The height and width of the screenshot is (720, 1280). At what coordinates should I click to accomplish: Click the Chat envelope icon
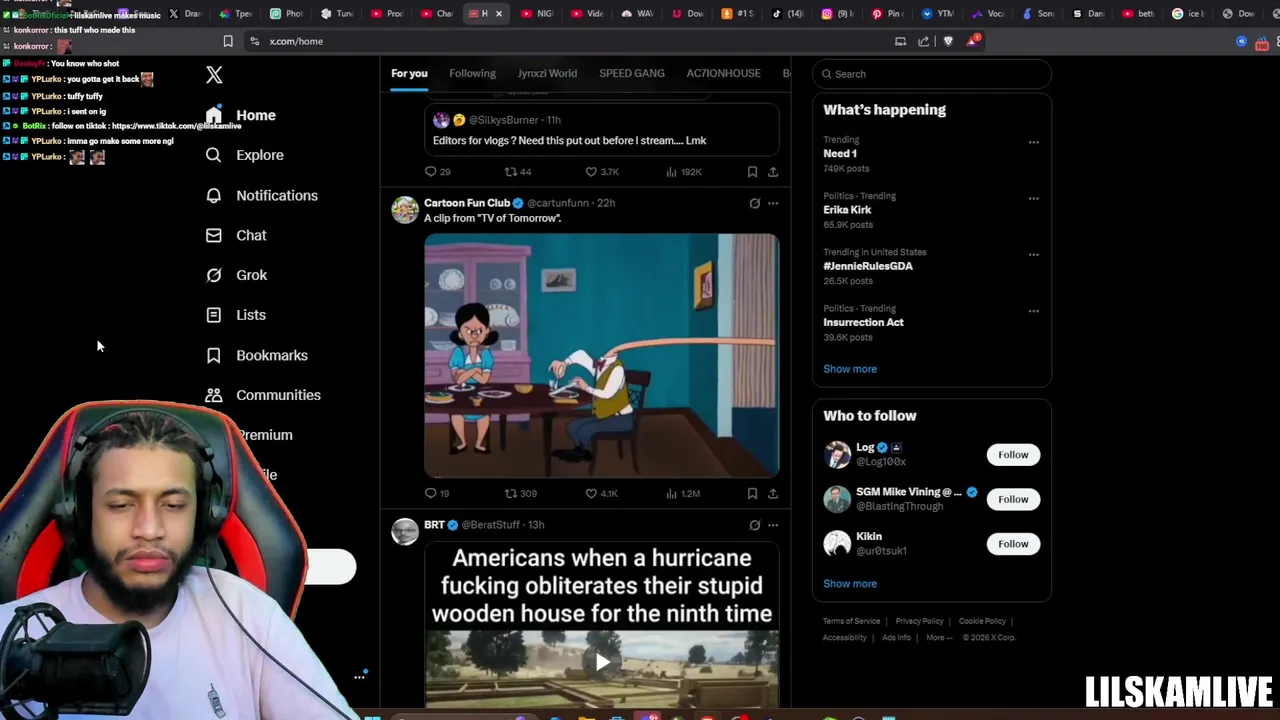(x=213, y=235)
